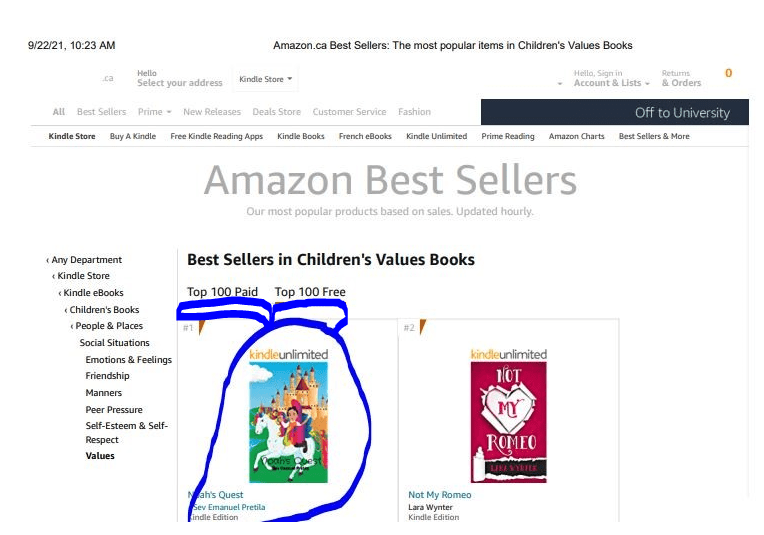Image resolution: width=764 pixels, height=535 pixels.
Task: Click the cart count icon
Action: (x=728, y=74)
